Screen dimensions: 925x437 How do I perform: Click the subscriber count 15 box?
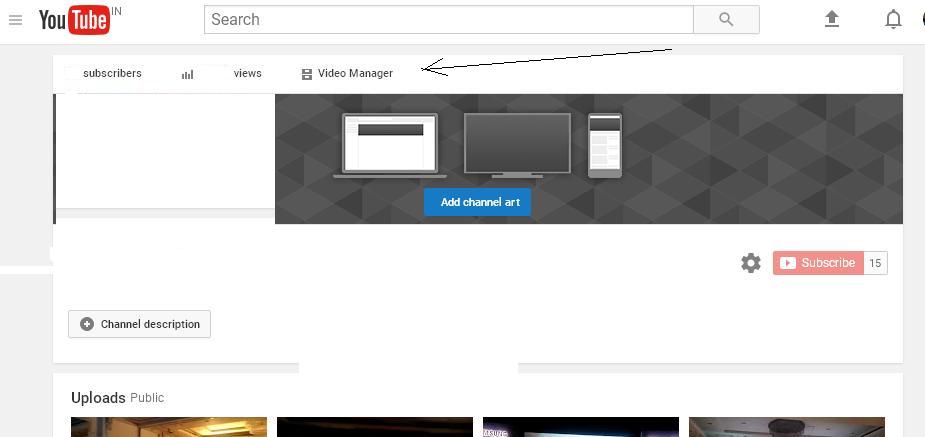[875, 263]
